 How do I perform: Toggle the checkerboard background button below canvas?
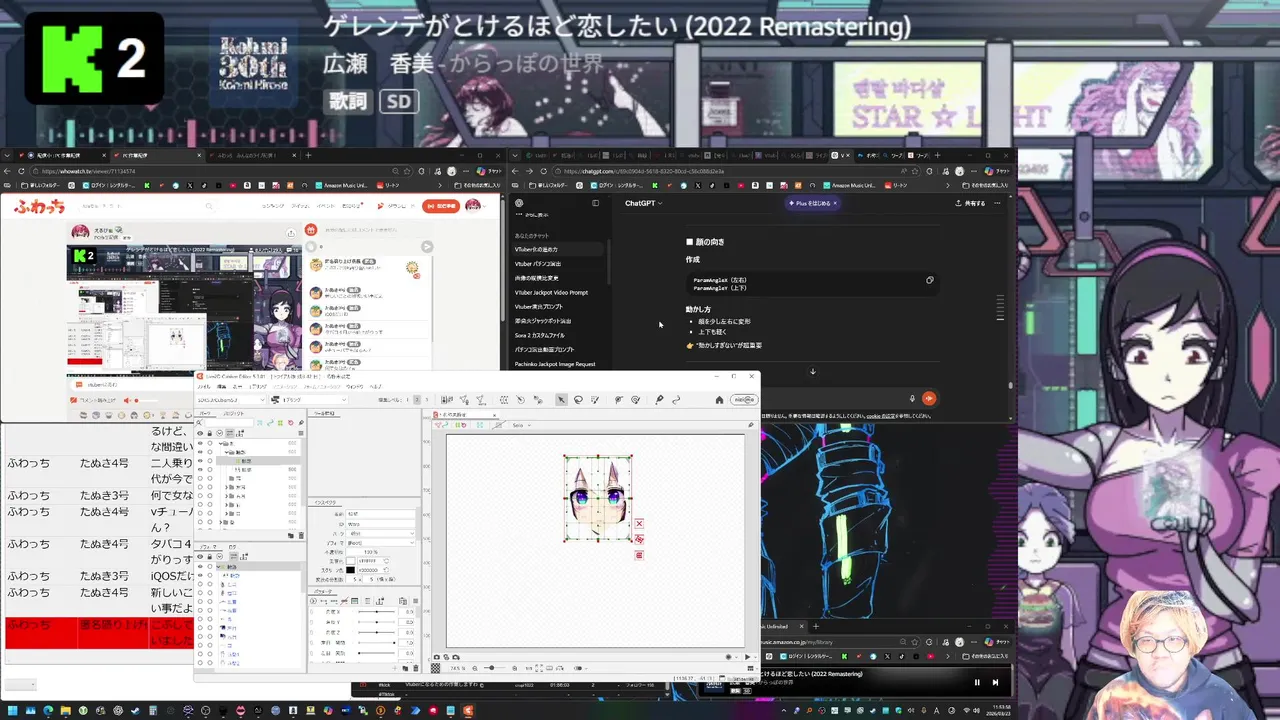coord(435,668)
